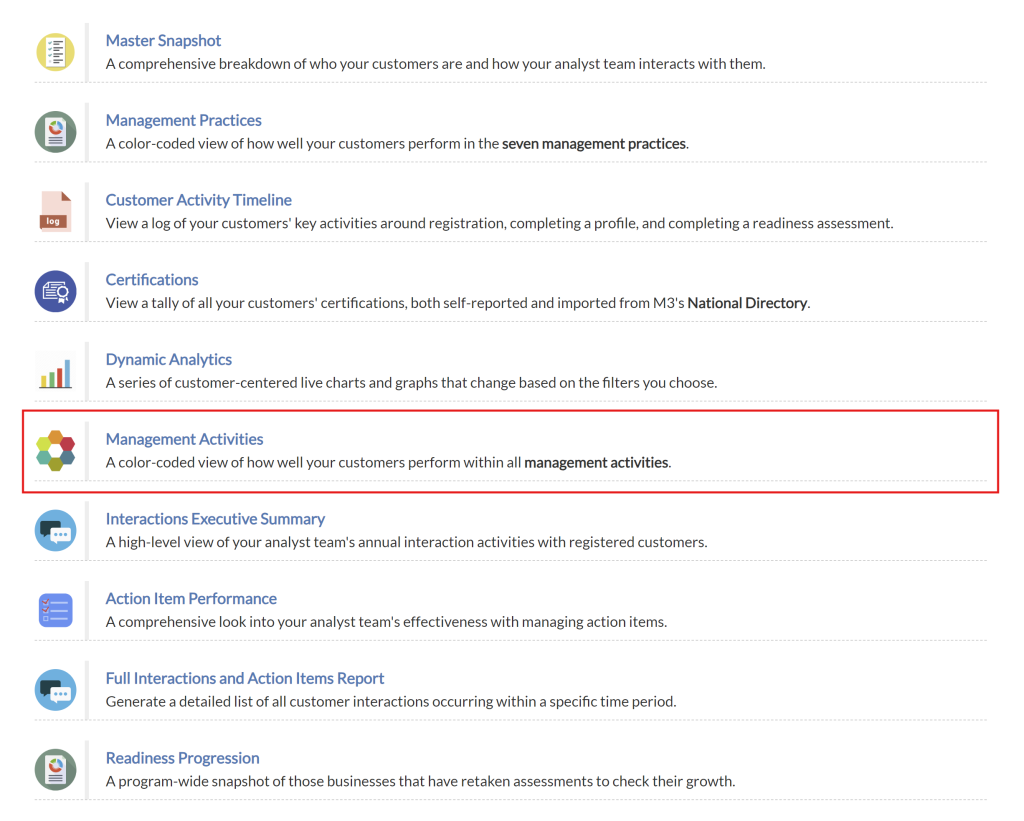Open the Interactions Executive Summary title link
1024x821 pixels.
[215, 519]
